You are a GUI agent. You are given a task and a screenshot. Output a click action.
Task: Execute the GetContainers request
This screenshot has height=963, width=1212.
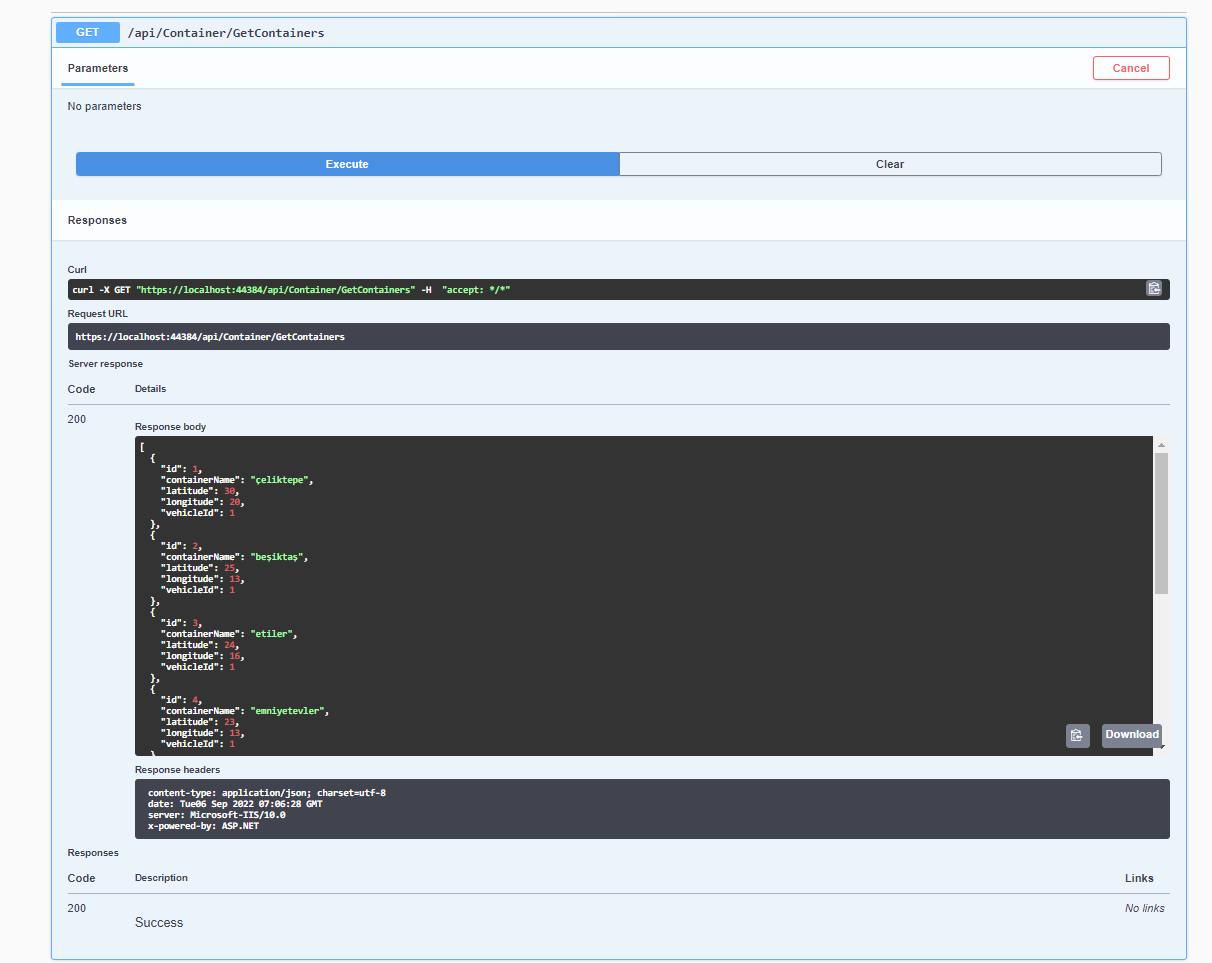point(347,163)
